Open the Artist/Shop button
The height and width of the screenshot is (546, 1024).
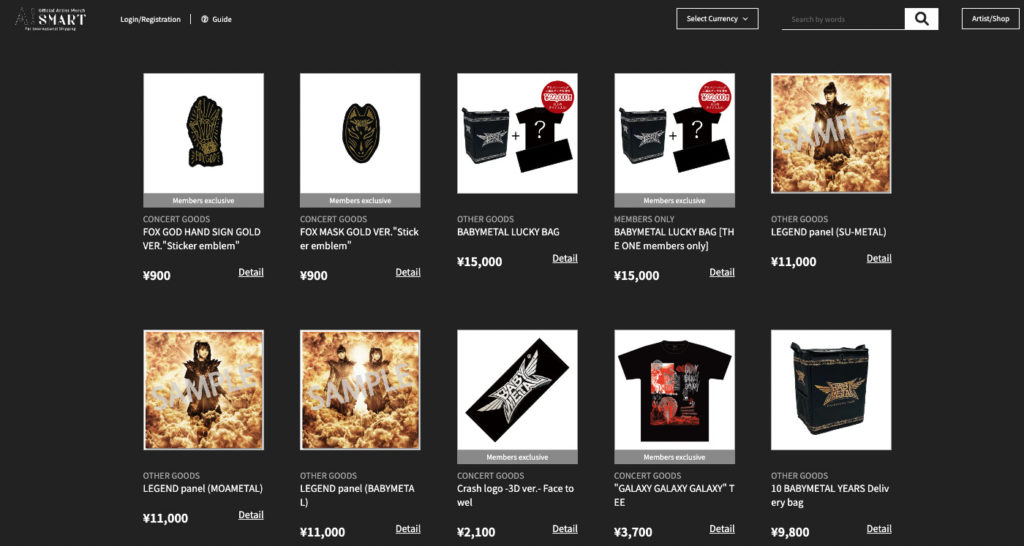[x=990, y=19]
